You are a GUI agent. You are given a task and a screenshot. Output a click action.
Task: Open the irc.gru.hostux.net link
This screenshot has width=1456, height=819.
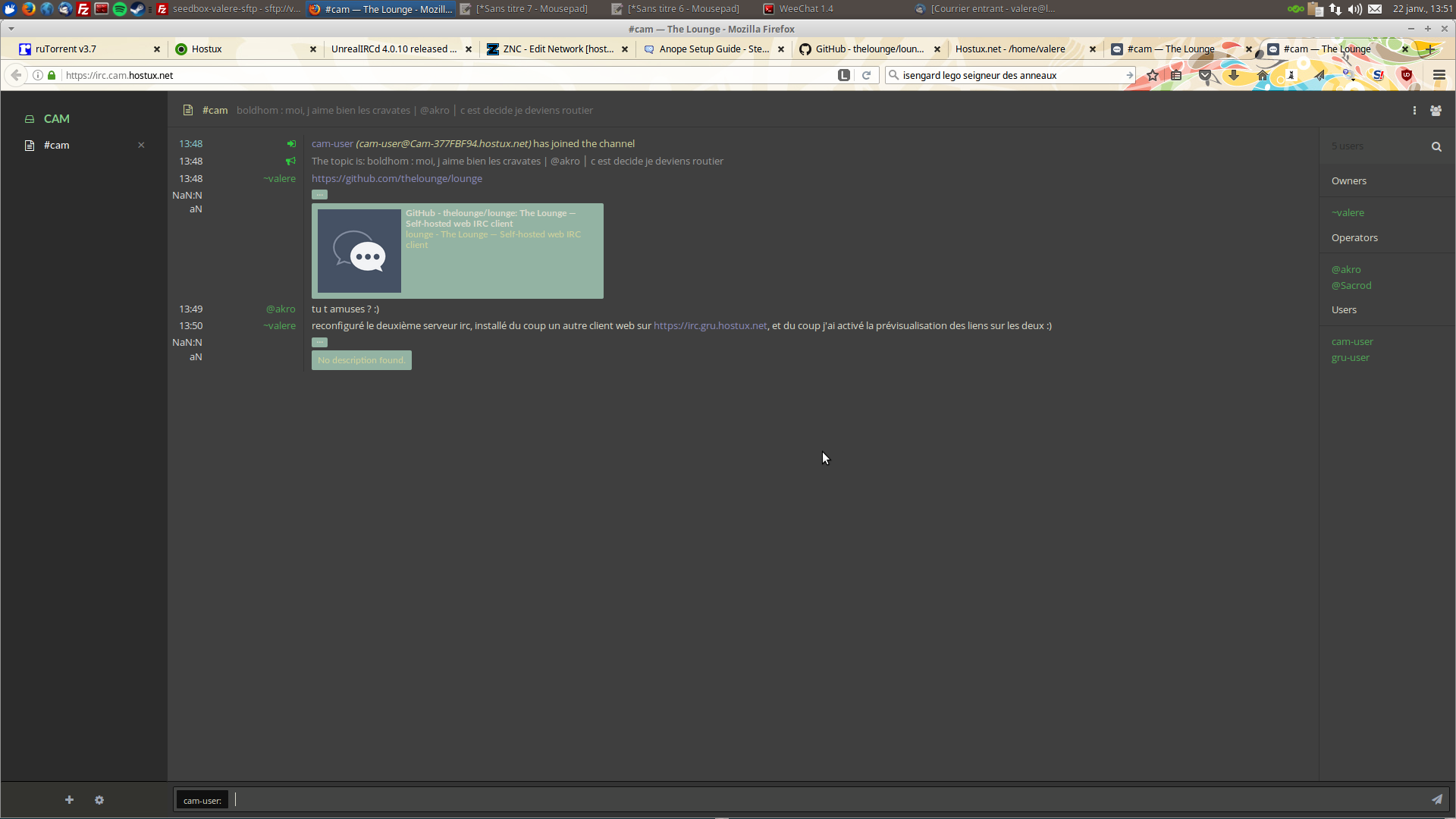tap(711, 325)
